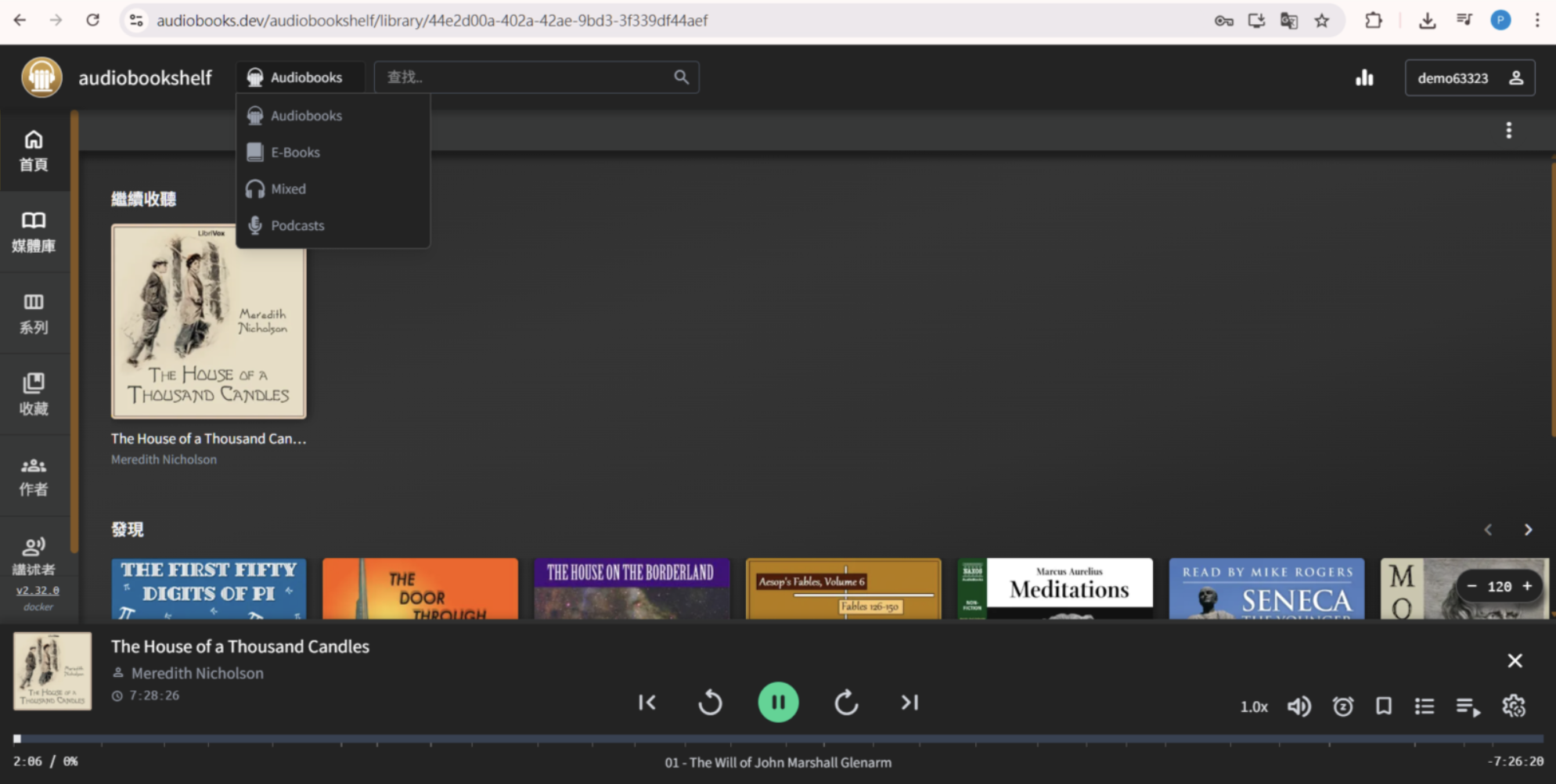Viewport: 1556px width, 784px height.
Task: Mute the player volume
Action: click(x=1298, y=707)
